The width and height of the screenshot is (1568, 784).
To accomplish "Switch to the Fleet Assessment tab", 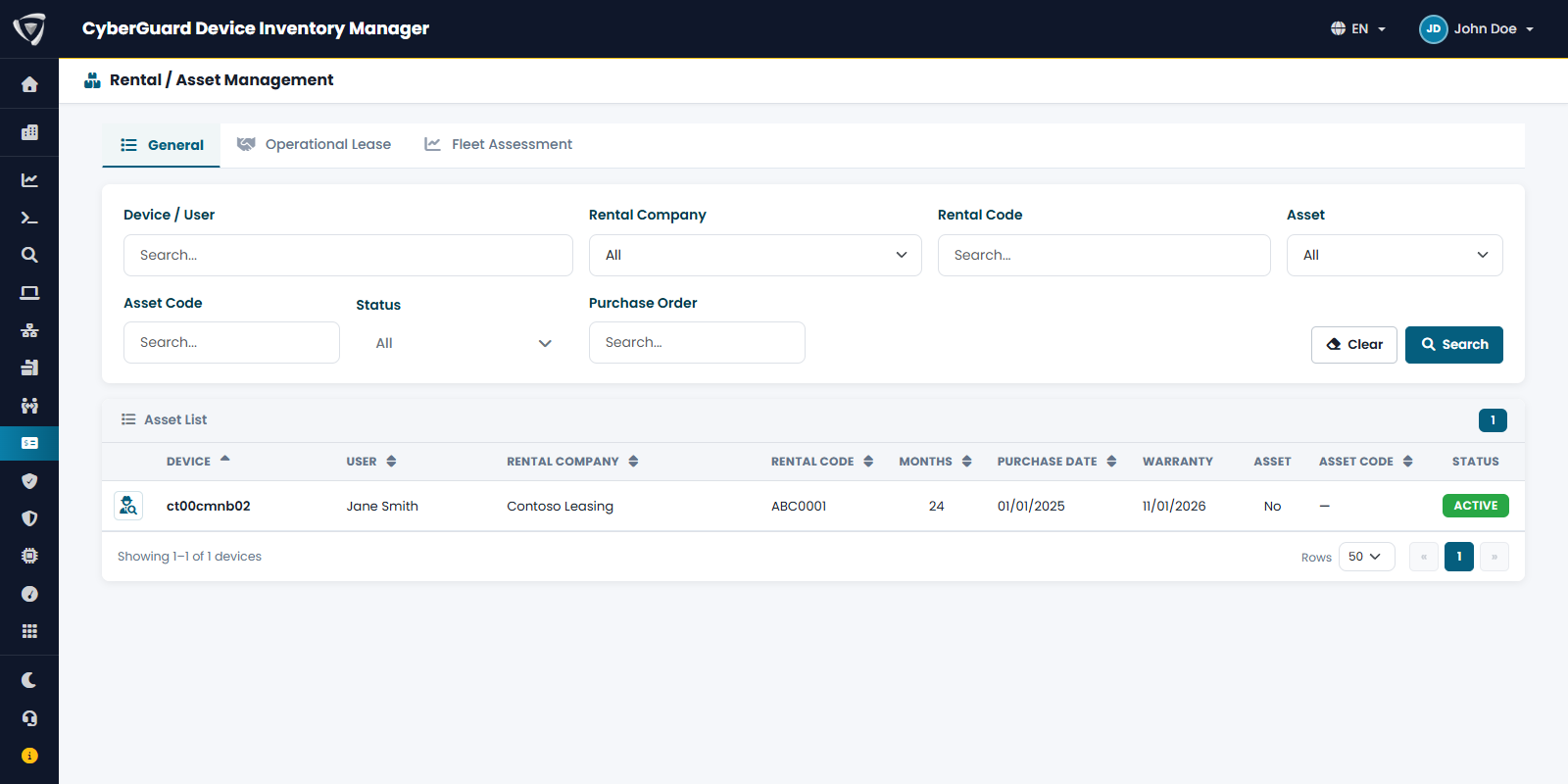I will [498, 144].
